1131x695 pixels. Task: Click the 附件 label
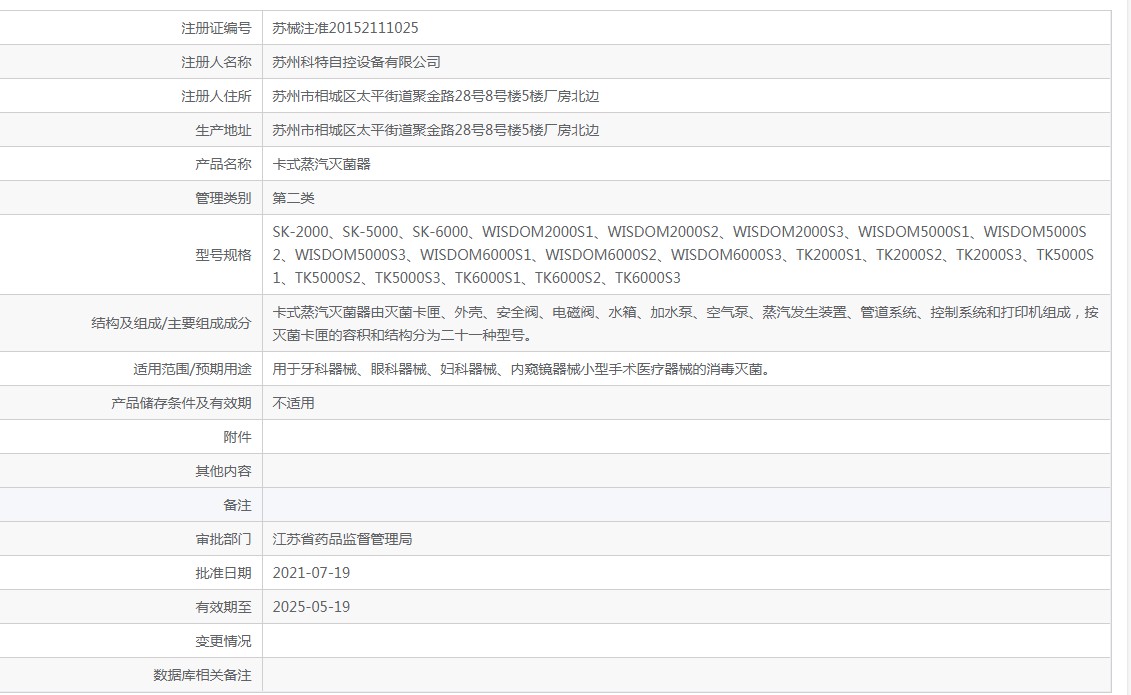[237, 437]
